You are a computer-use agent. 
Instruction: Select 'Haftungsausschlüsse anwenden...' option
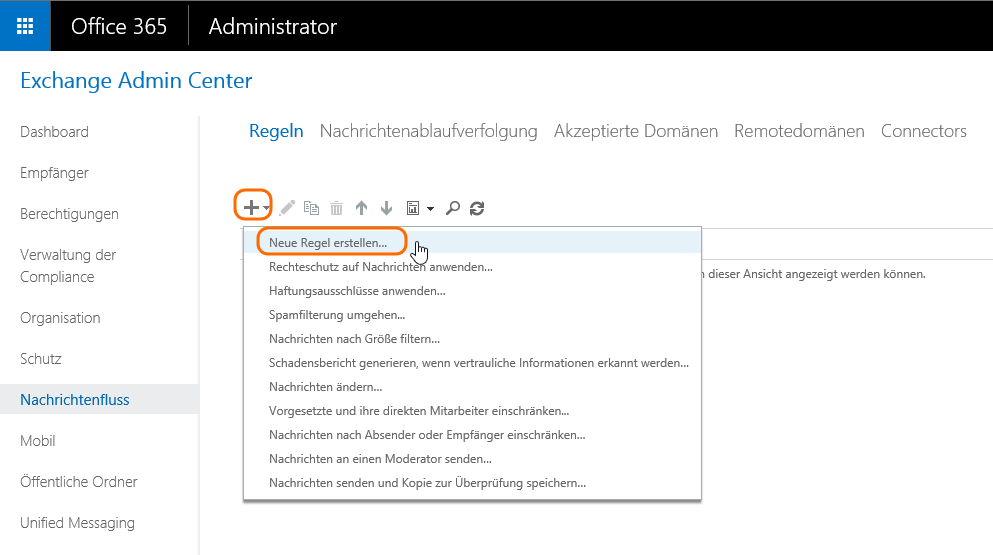point(357,291)
